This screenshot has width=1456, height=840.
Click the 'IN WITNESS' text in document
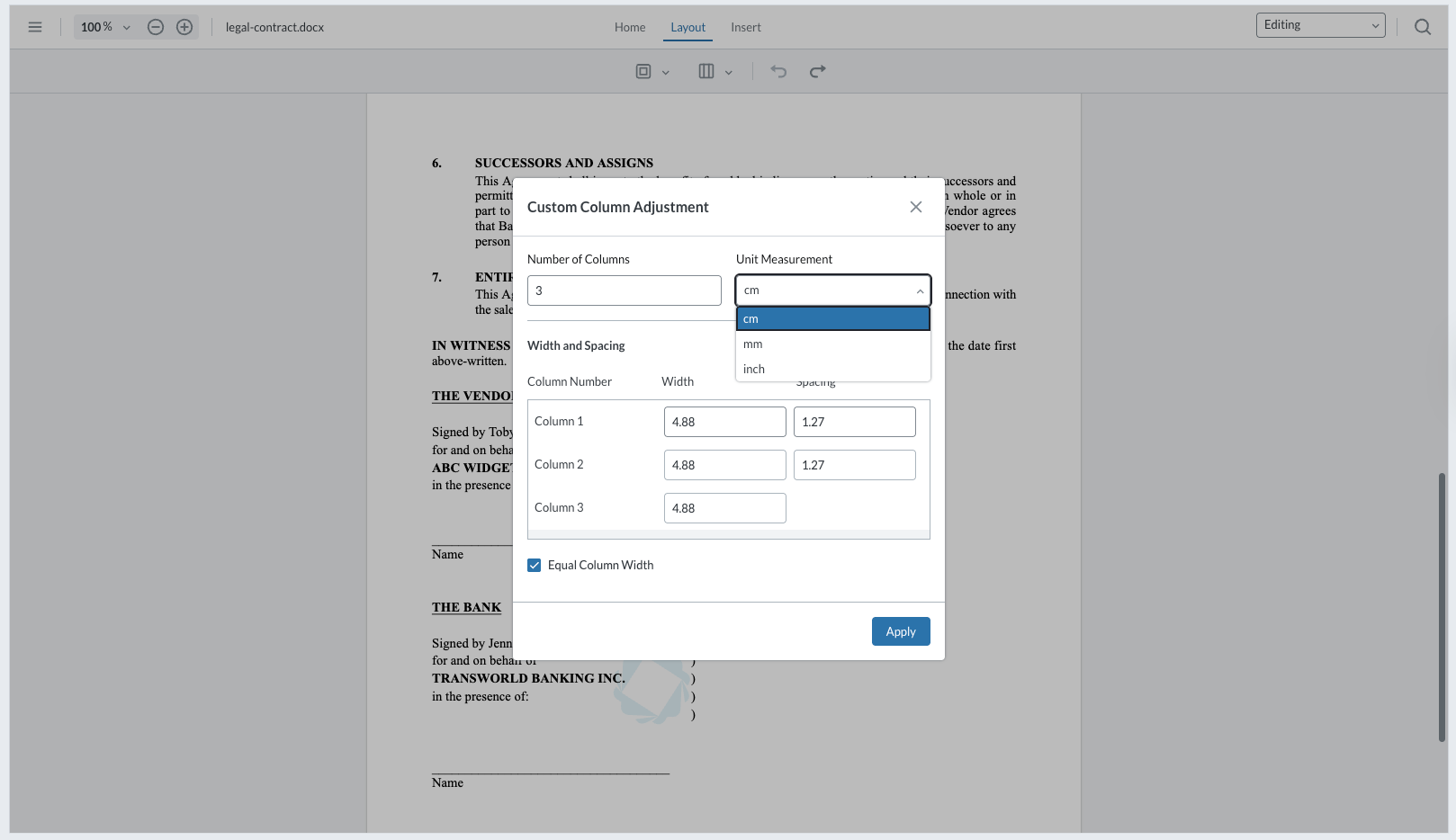[x=471, y=345]
